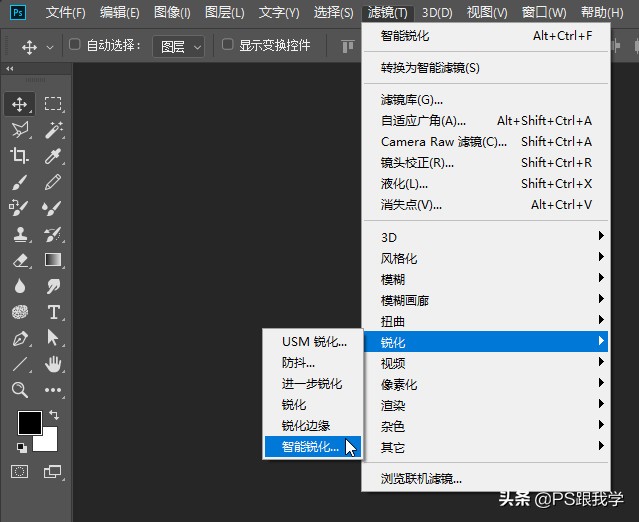Select the History Brush tool
Viewport: 639px width, 522px height.
(x=53, y=234)
